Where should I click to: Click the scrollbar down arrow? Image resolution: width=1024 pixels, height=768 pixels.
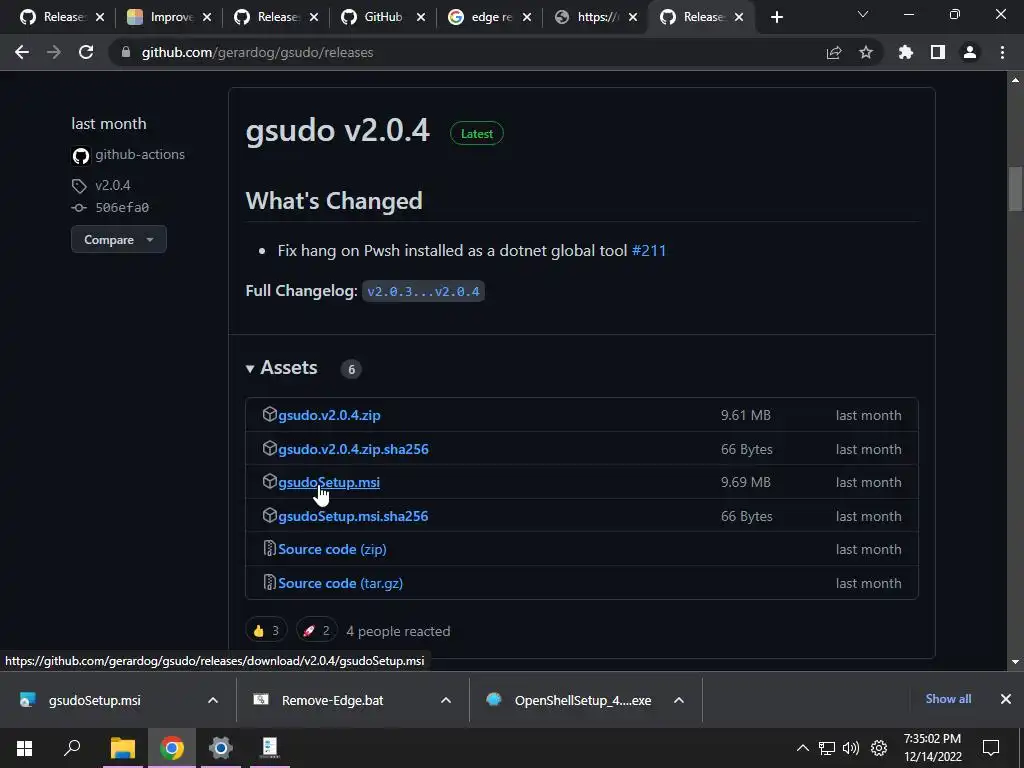[x=1016, y=662]
